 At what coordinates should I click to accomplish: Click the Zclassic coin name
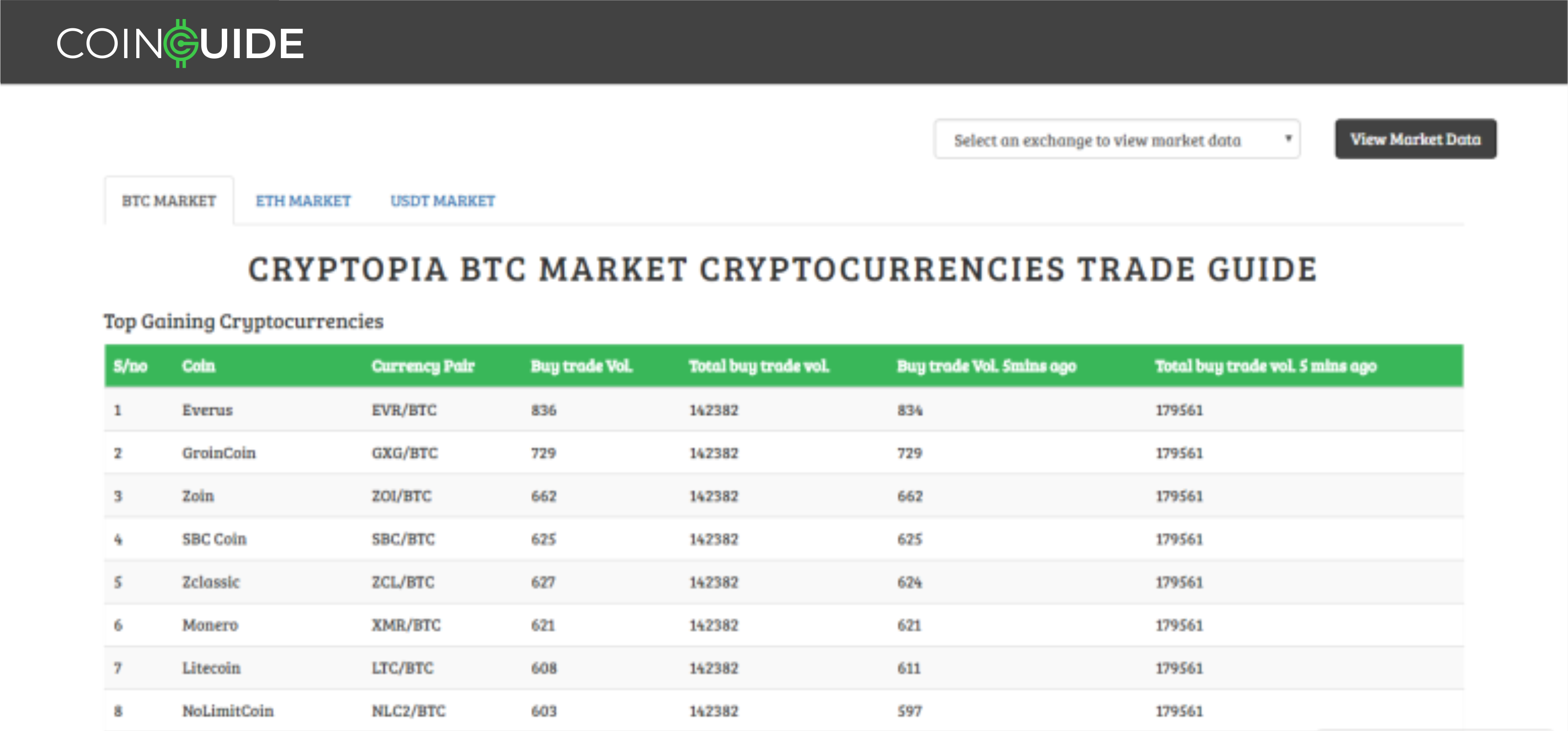(211, 582)
